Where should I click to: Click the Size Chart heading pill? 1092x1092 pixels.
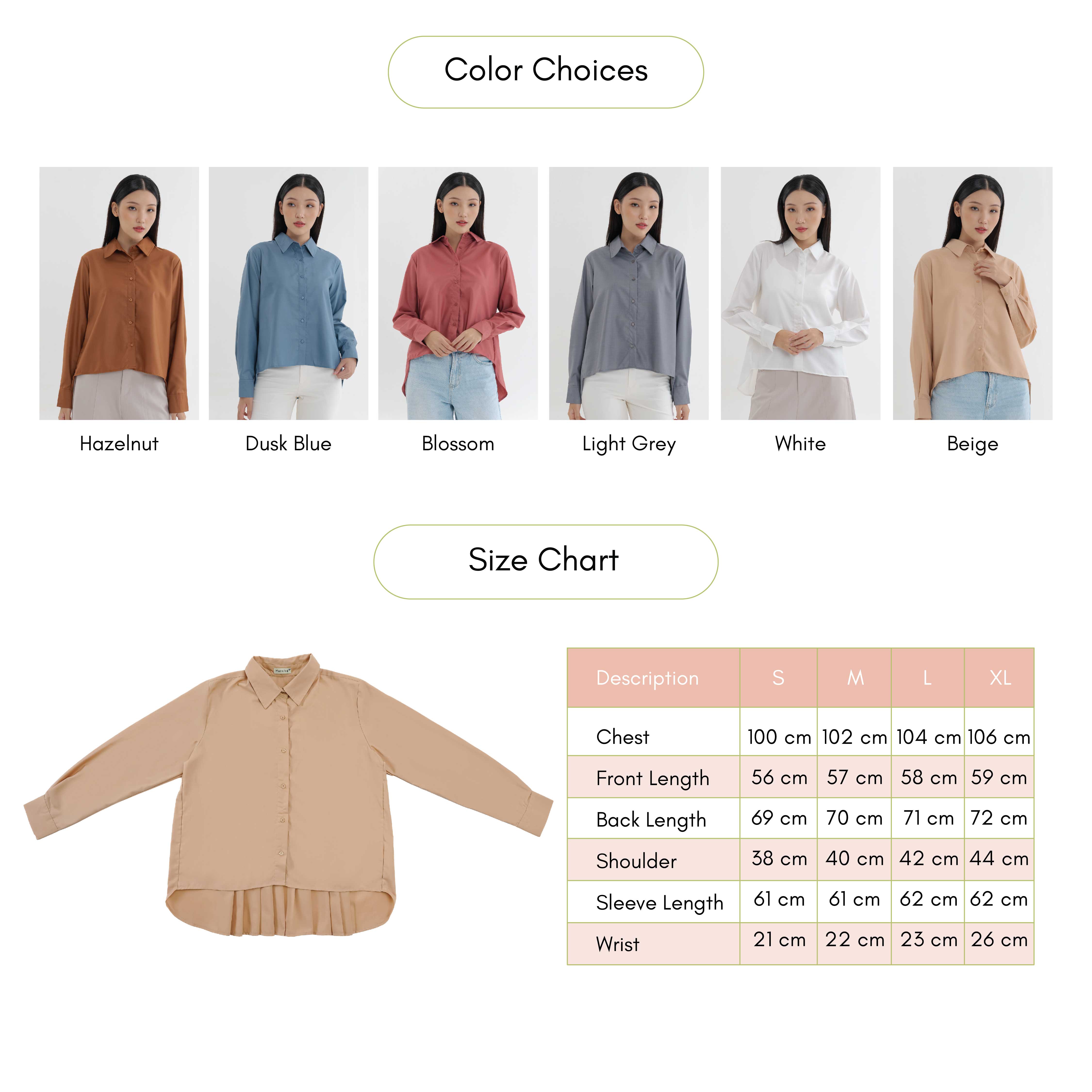coord(546,562)
